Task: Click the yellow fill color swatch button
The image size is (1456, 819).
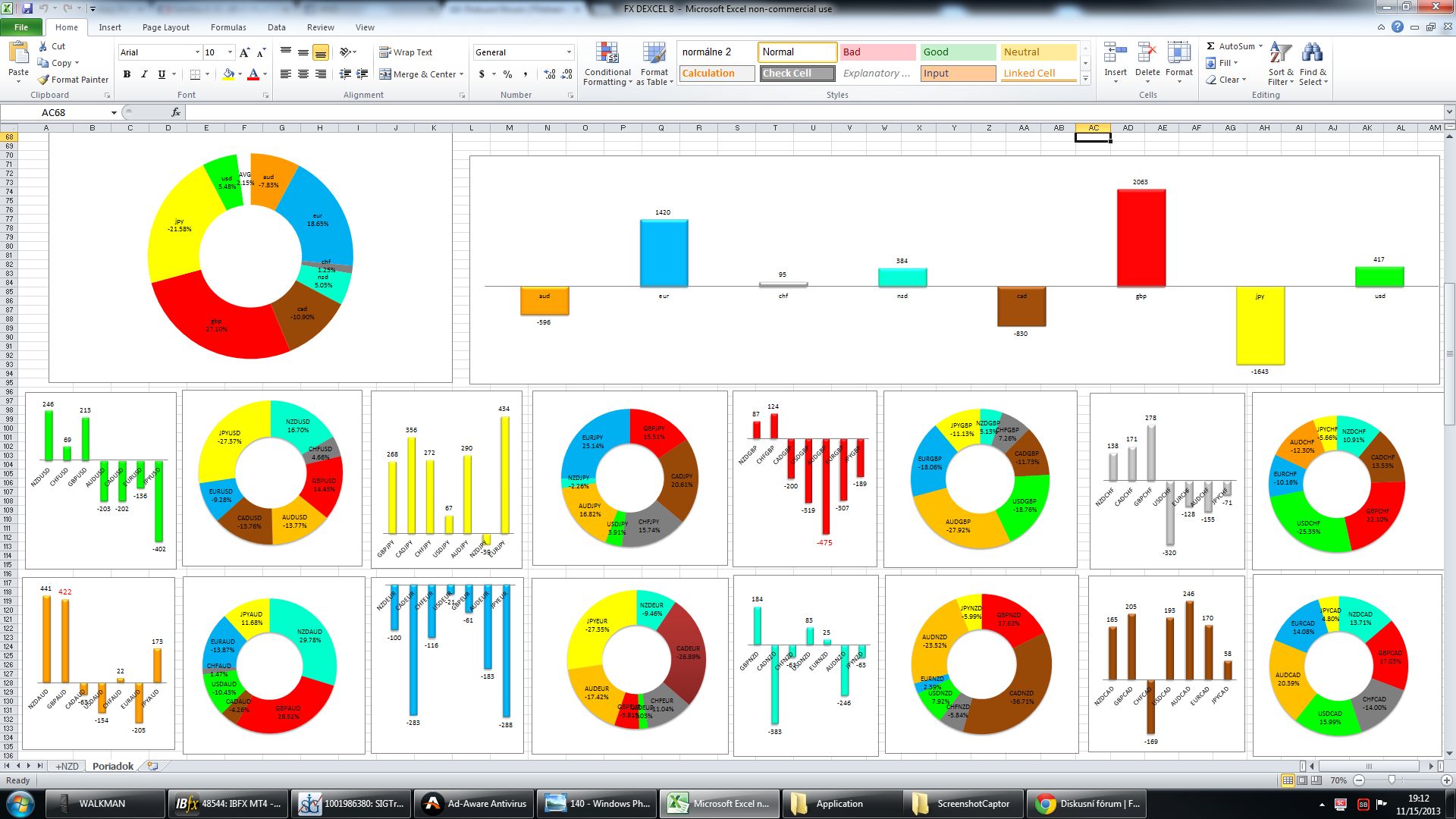Action: click(x=228, y=74)
